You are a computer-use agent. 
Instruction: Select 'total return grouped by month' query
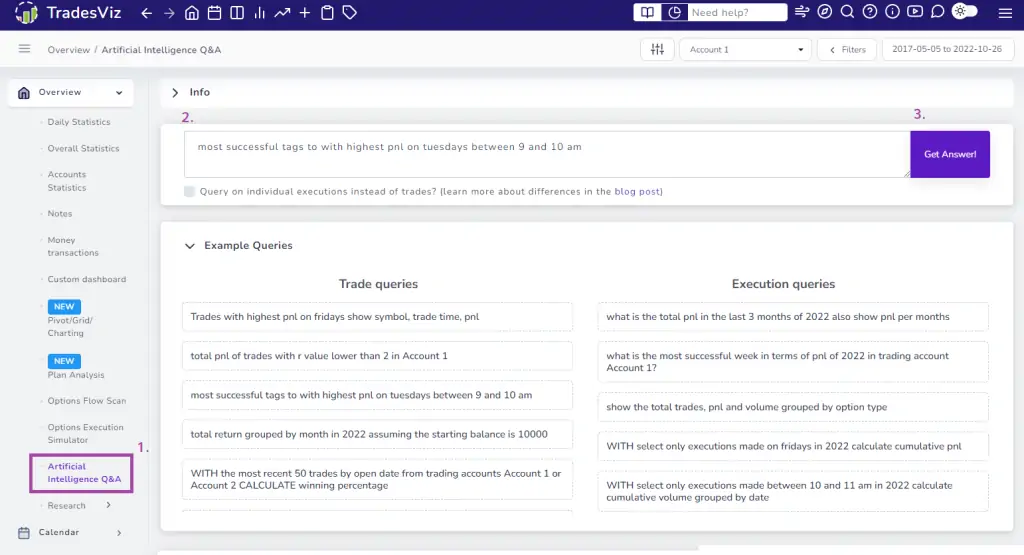coord(377,434)
